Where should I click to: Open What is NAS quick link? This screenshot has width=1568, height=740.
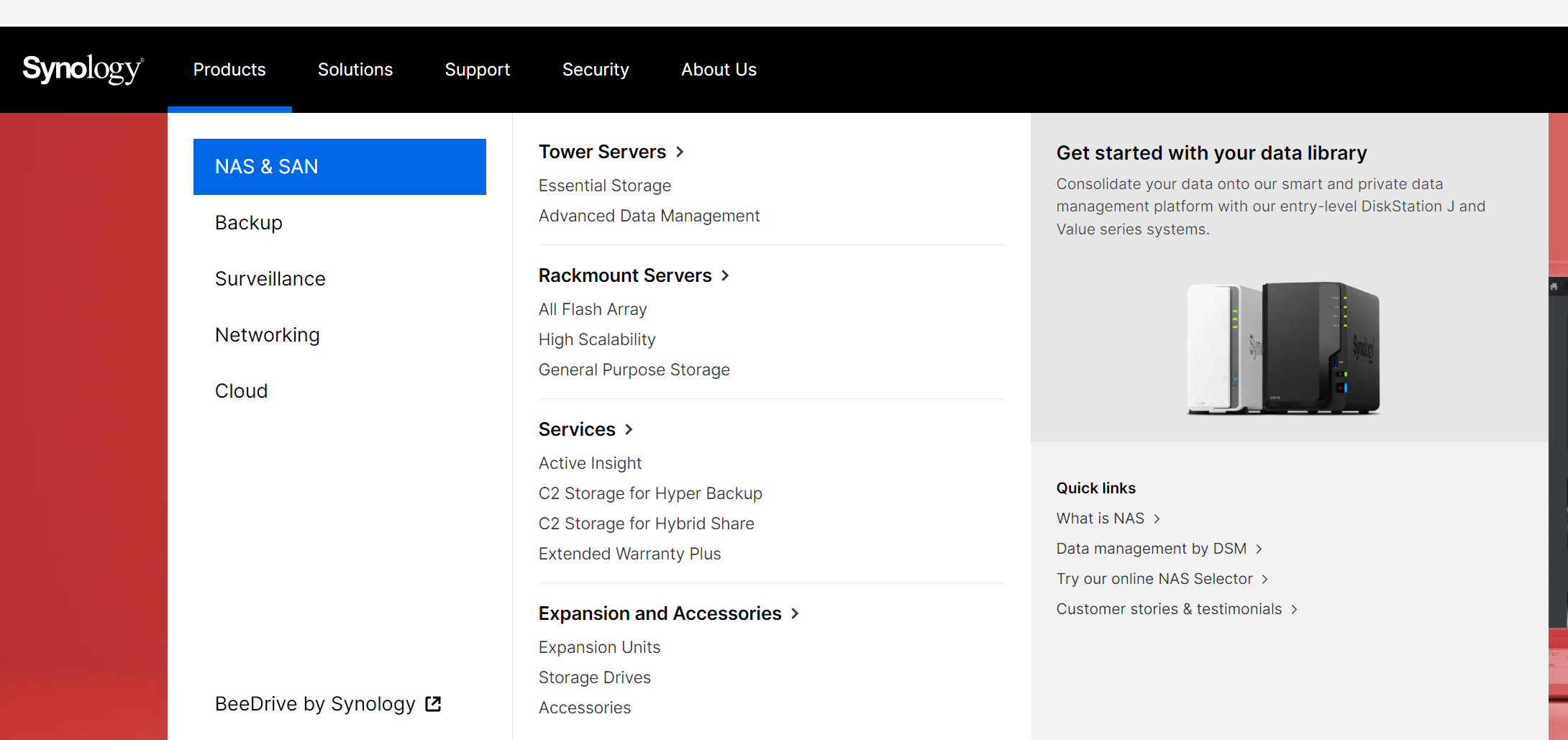coord(1100,519)
